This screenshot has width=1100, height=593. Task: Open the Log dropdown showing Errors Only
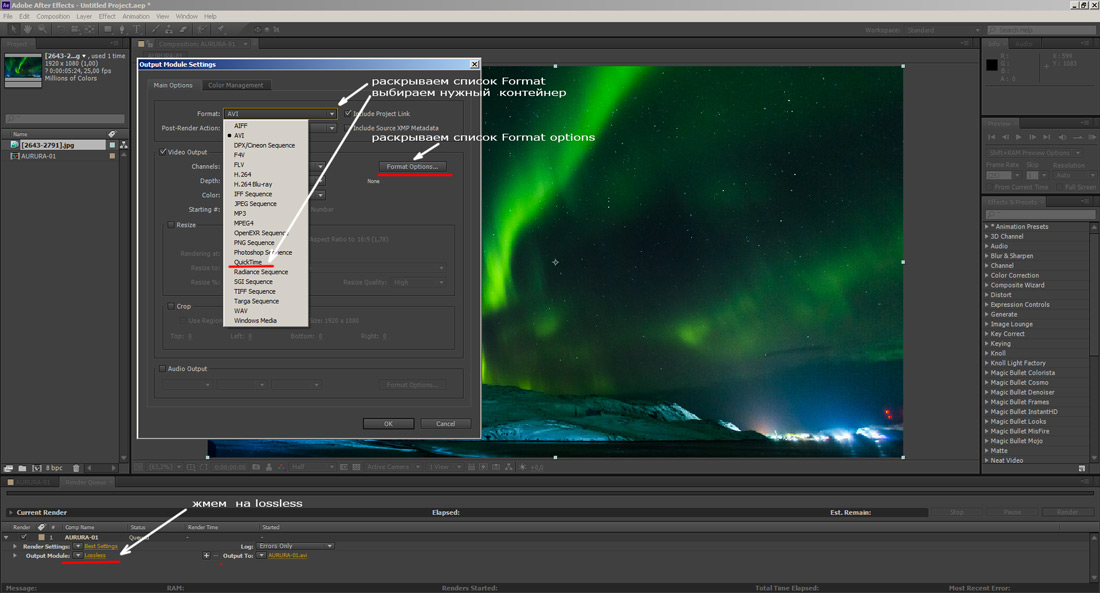294,546
